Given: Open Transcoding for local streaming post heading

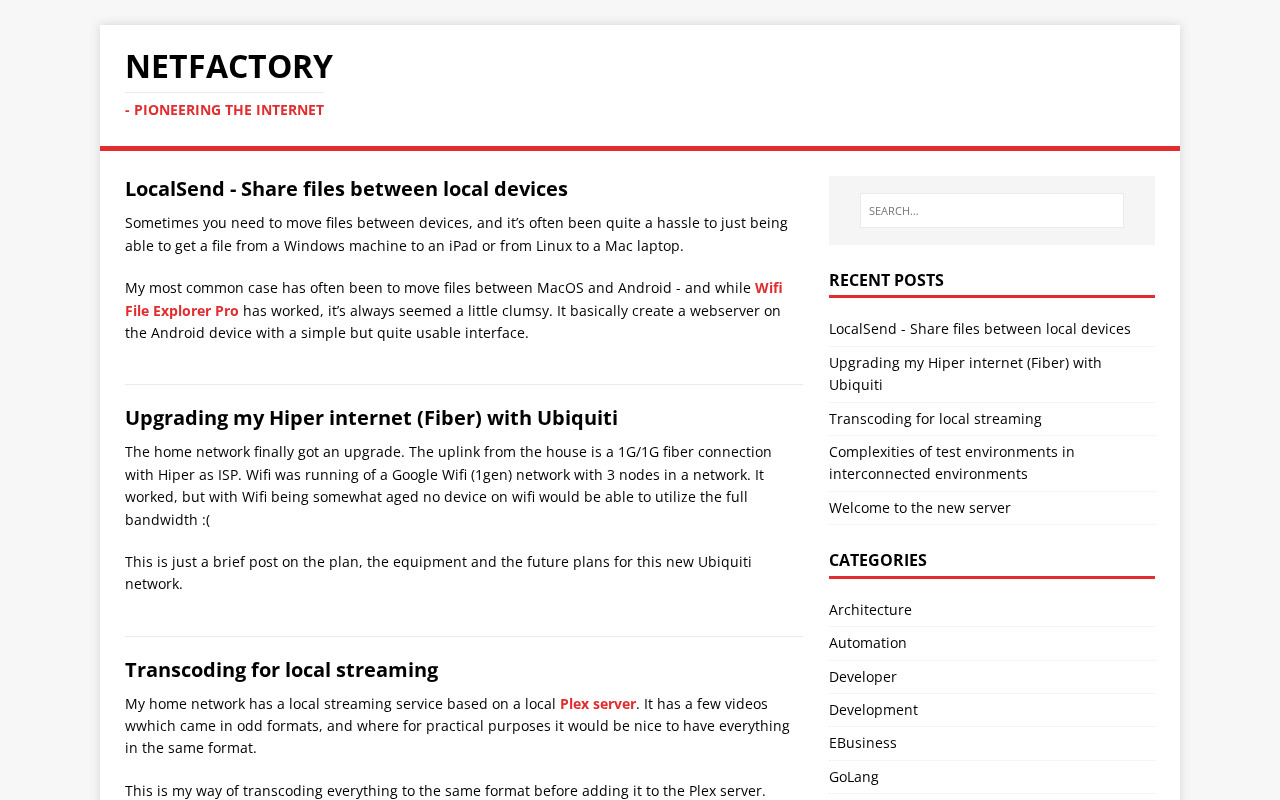Looking at the screenshot, I should [x=281, y=670].
